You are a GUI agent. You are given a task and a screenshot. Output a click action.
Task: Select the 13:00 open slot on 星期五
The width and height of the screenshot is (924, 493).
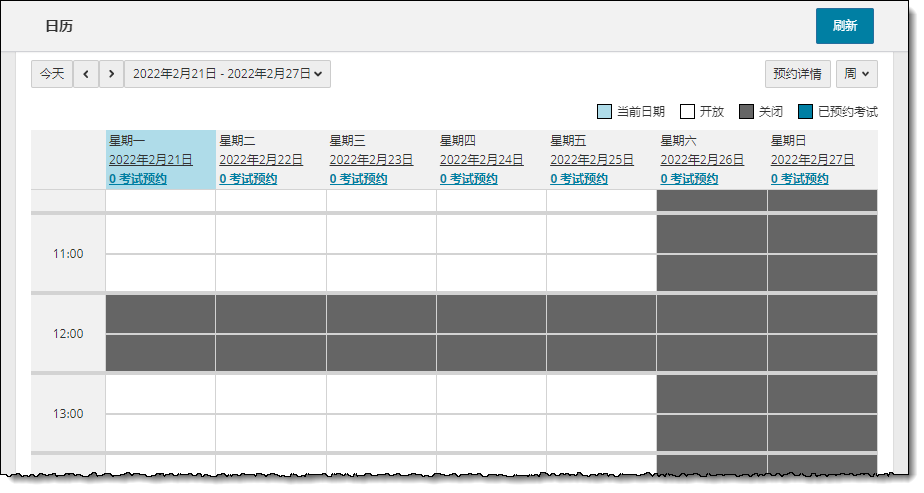tap(601, 394)
